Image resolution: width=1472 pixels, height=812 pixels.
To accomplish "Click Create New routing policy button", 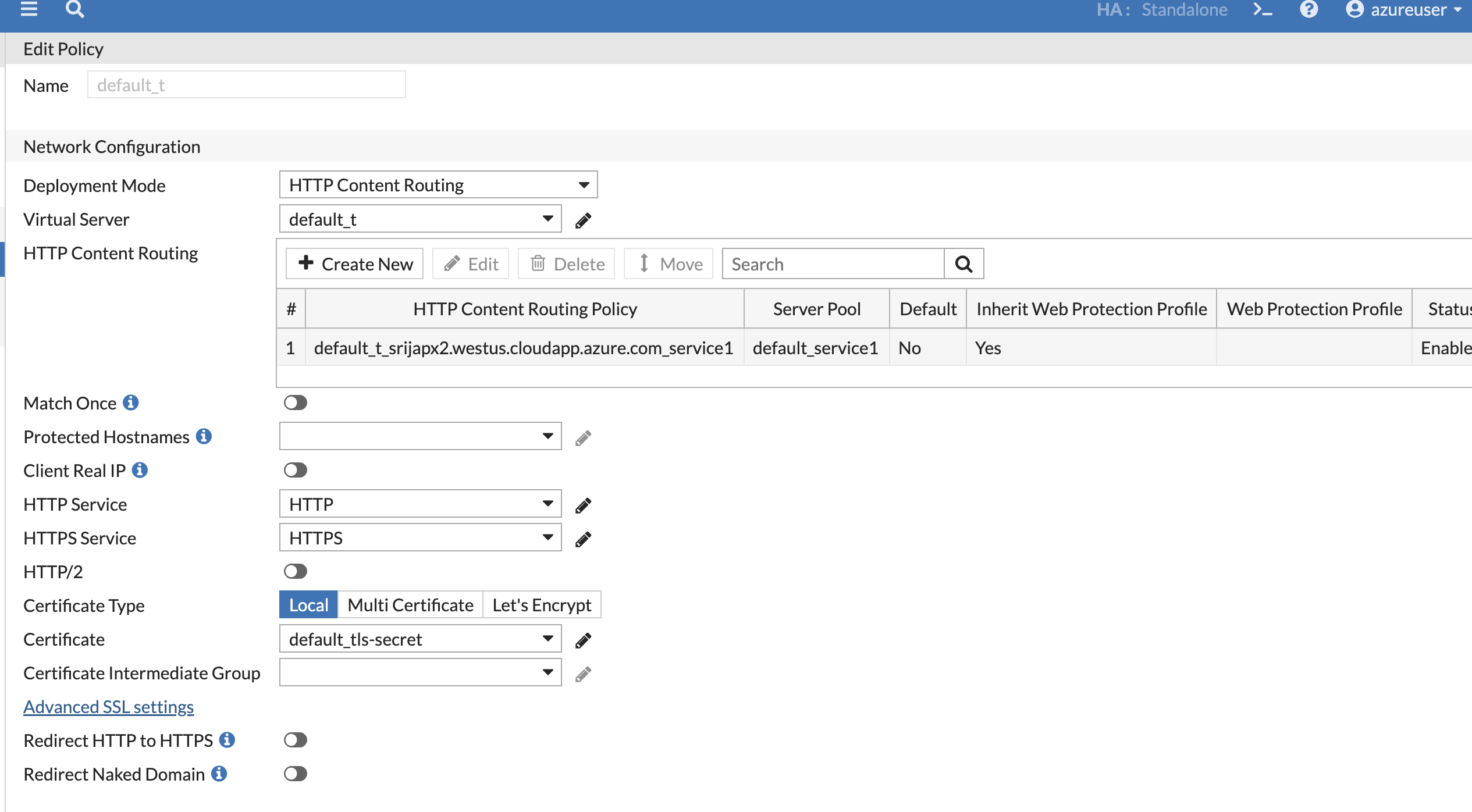I will tap(355, 264).
